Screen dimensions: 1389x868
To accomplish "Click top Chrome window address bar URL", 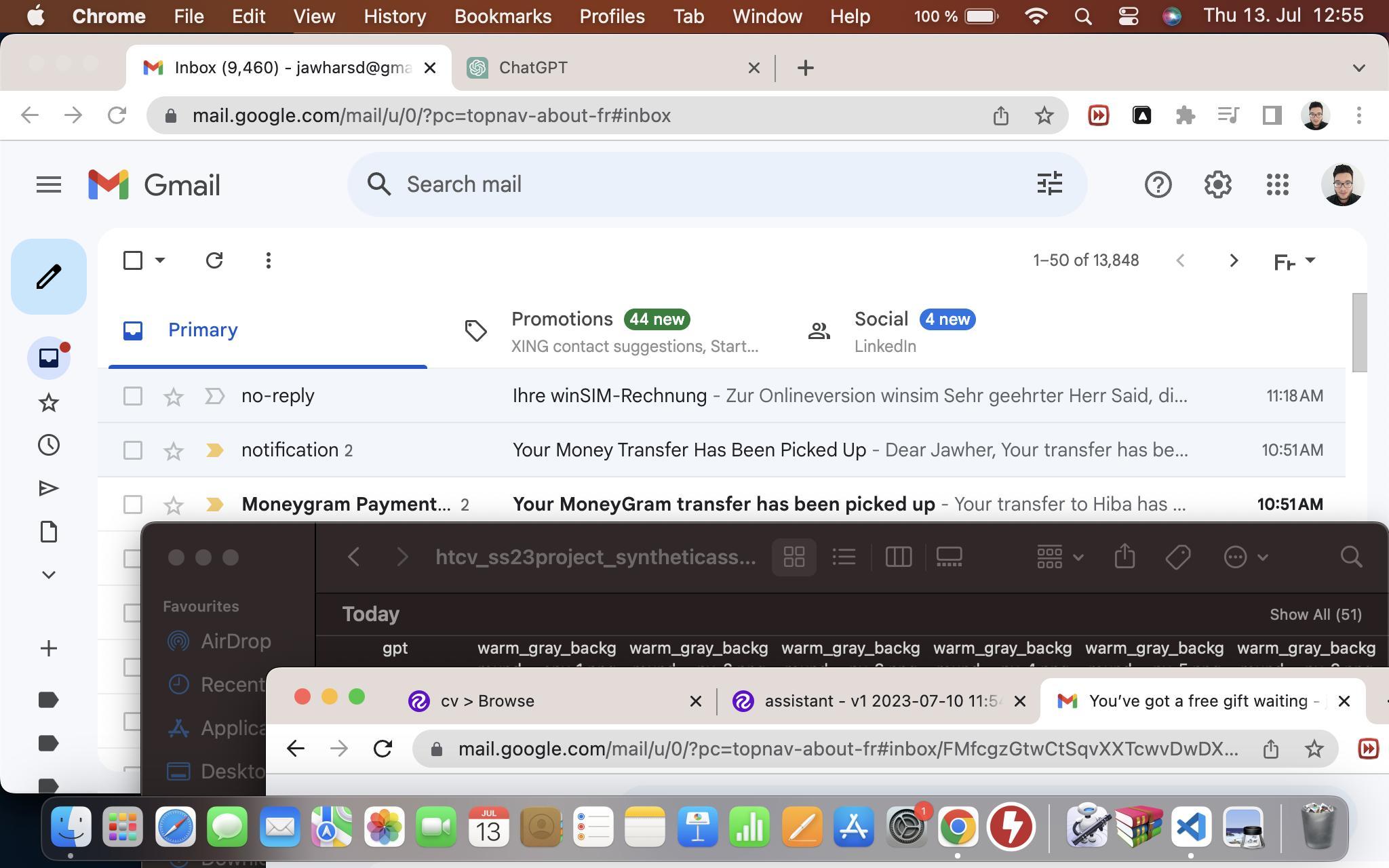I will pyautogui.click(x=431, y=115).
